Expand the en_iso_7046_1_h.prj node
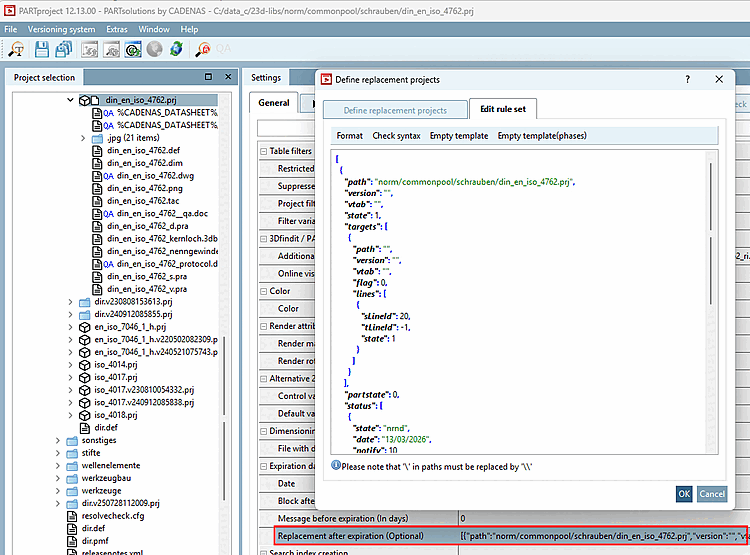Viewport: 750px width, 555px height. [70, 327]
